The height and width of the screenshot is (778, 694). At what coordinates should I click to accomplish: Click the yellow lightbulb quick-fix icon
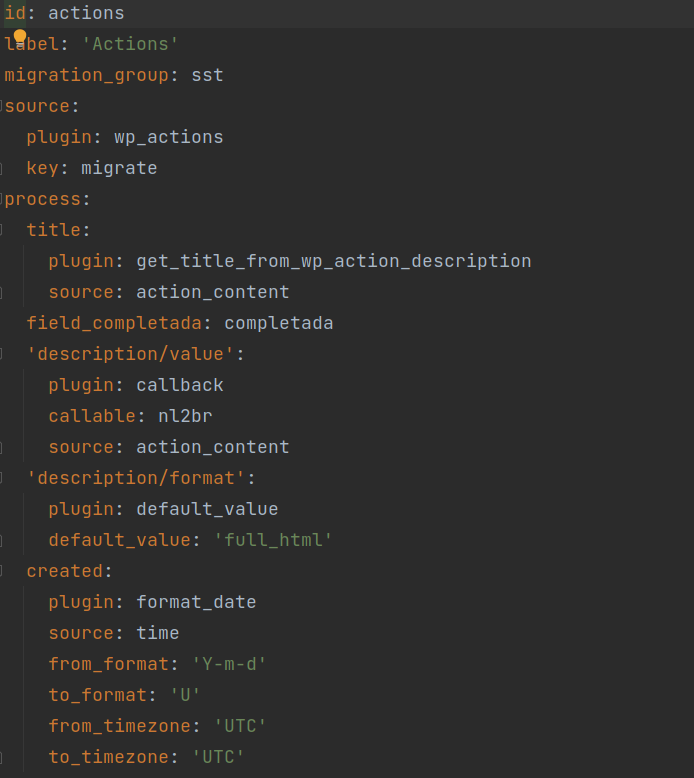19,39
